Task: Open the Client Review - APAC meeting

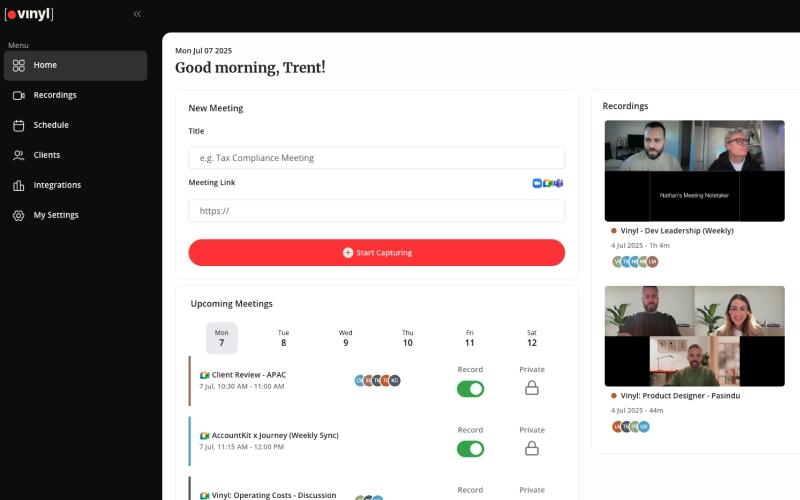Action: pos(249,374)
